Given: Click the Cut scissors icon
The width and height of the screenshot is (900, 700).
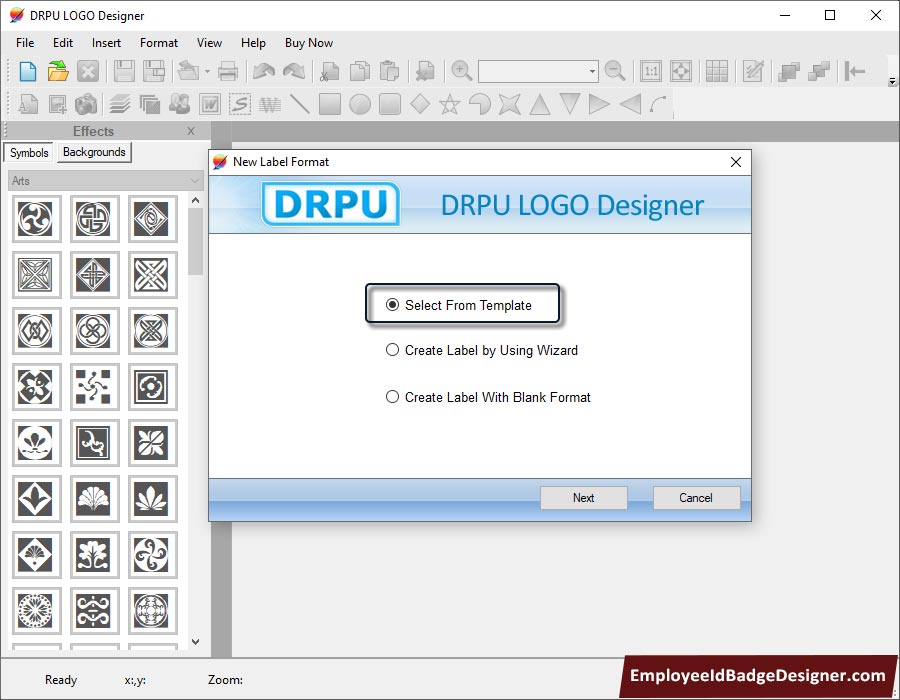Looking at the screenshot, I should tap(330, 72).
